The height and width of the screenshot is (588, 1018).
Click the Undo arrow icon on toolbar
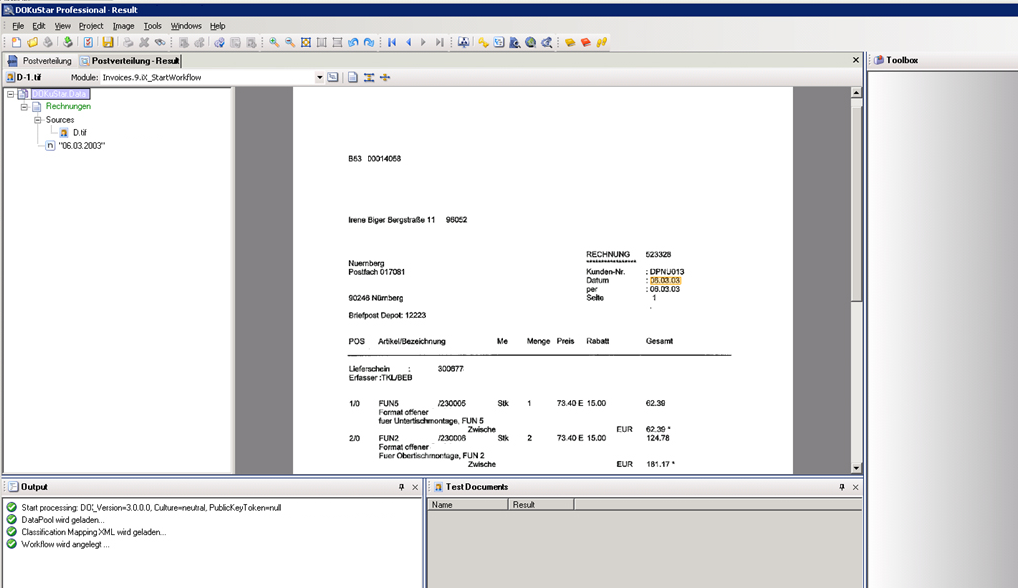(354, 42)
